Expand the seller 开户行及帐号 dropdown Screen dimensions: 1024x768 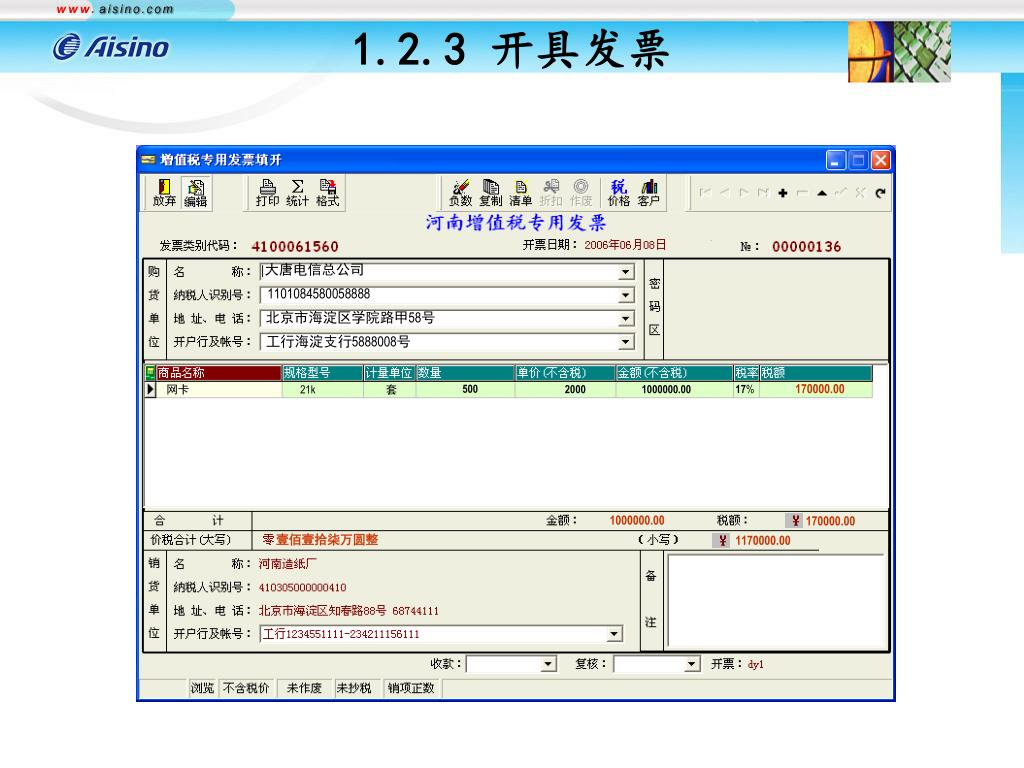point(614,633)
